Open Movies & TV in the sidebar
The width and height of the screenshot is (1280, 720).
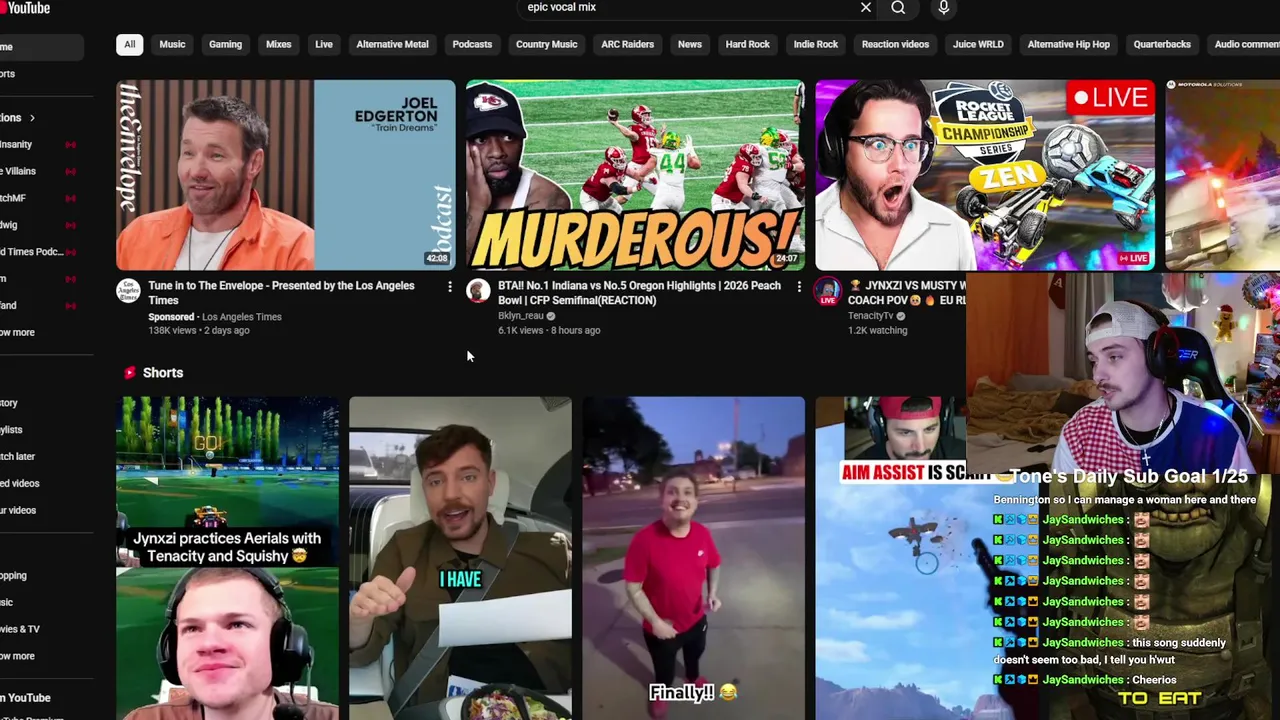20,629
